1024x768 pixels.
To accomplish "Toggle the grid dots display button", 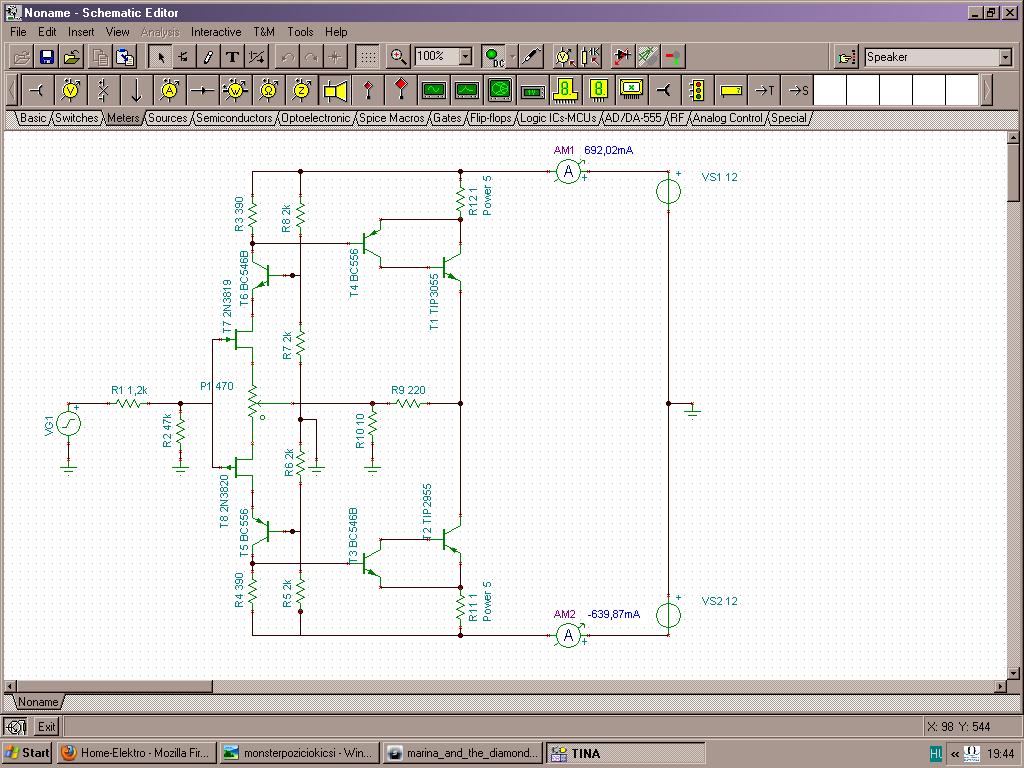I will 368,57.
